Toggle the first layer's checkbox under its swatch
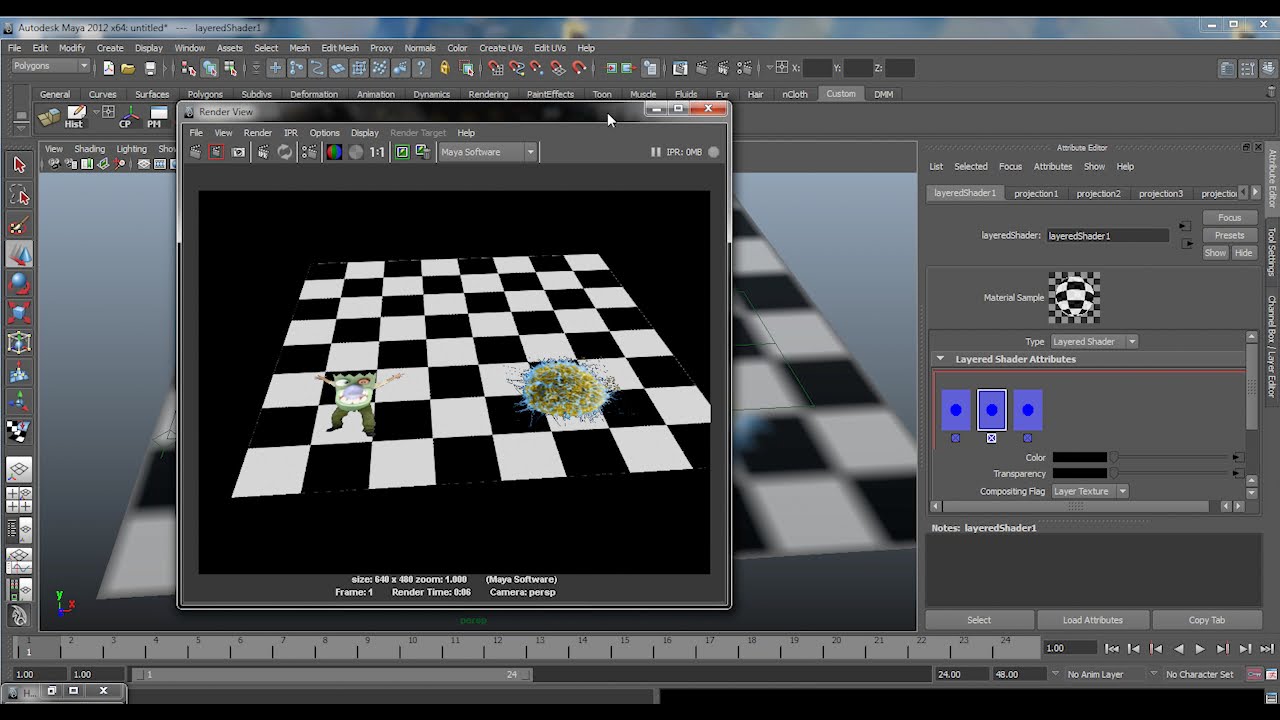Image resolution: width=1280 pixels, height=720 pixels. pos(956,438)
